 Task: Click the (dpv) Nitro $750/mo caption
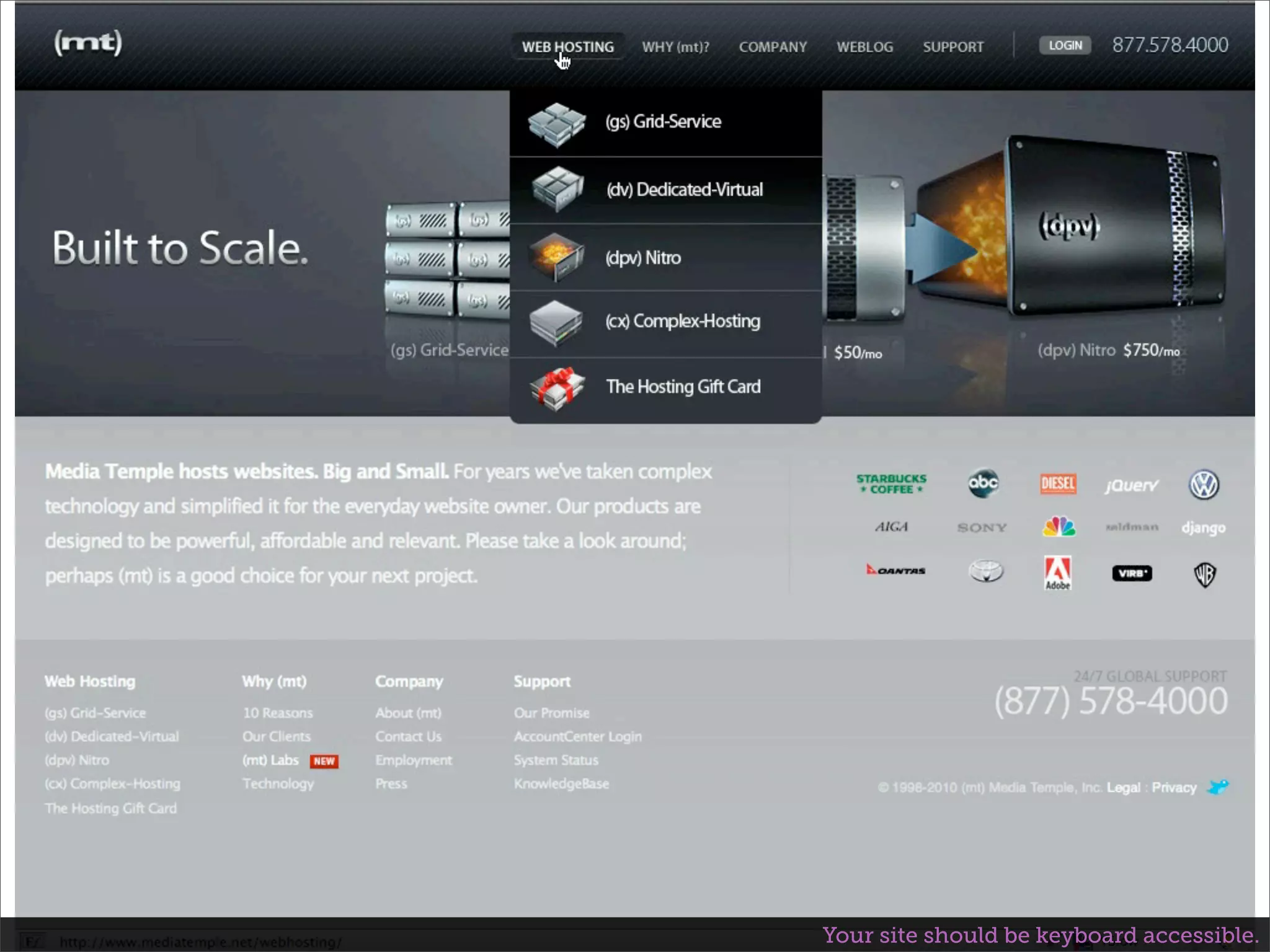tap(1109, 351)
